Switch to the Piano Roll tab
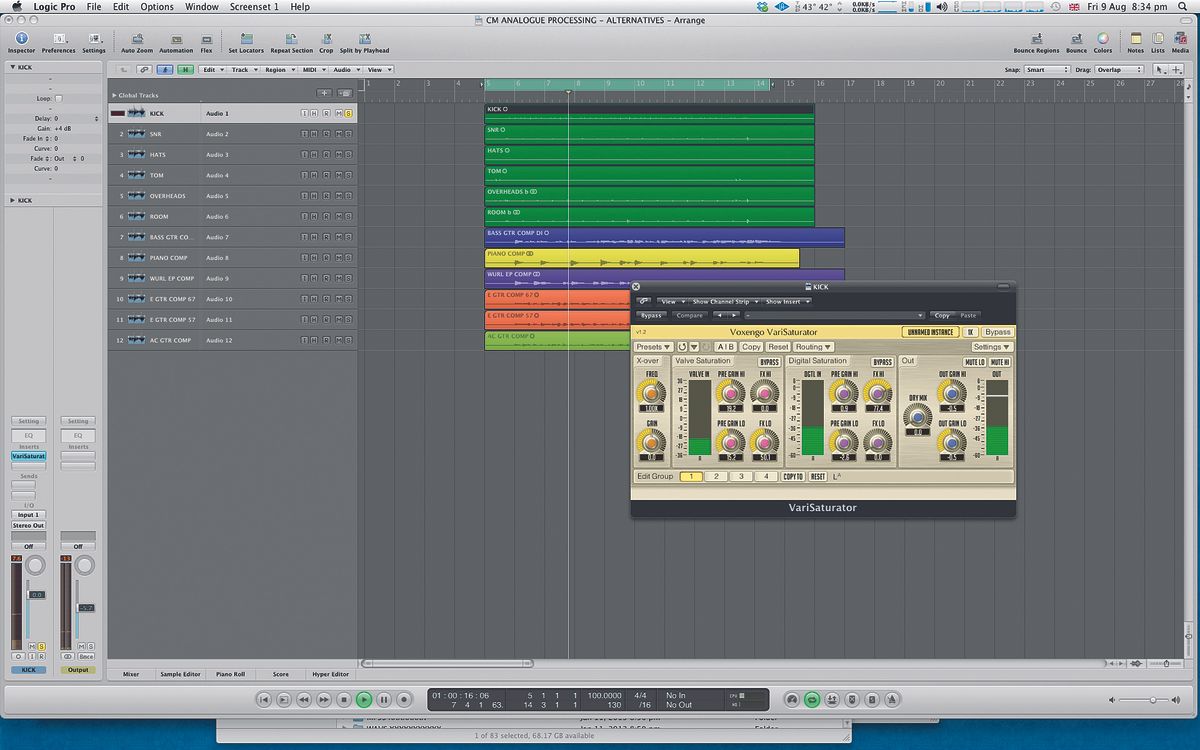 [x=231, y=673]
